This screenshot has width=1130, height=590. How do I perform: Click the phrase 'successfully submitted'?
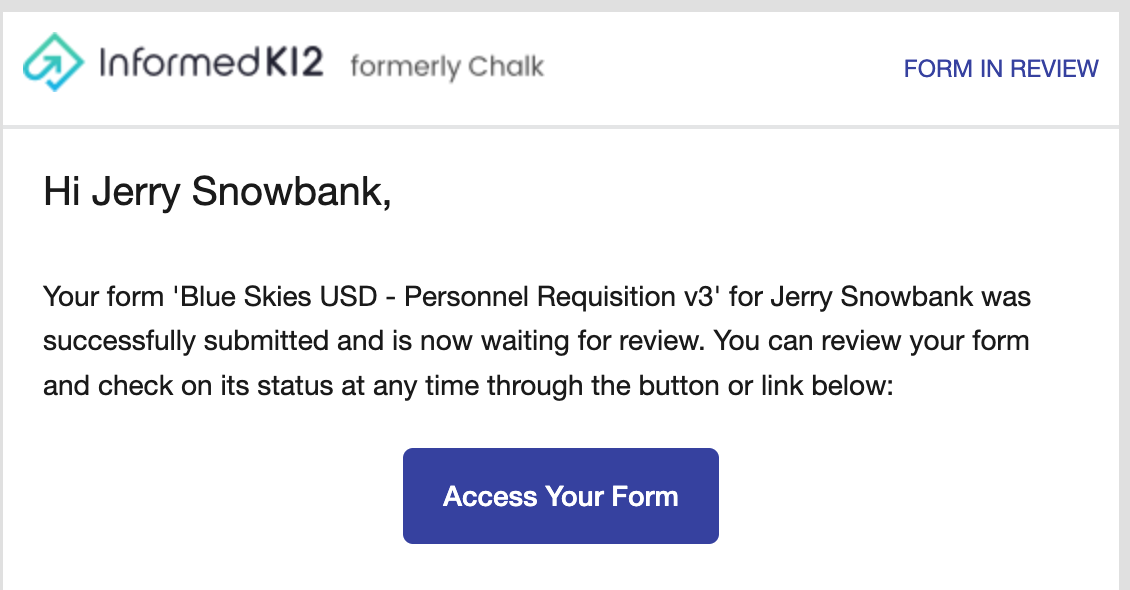185,341
